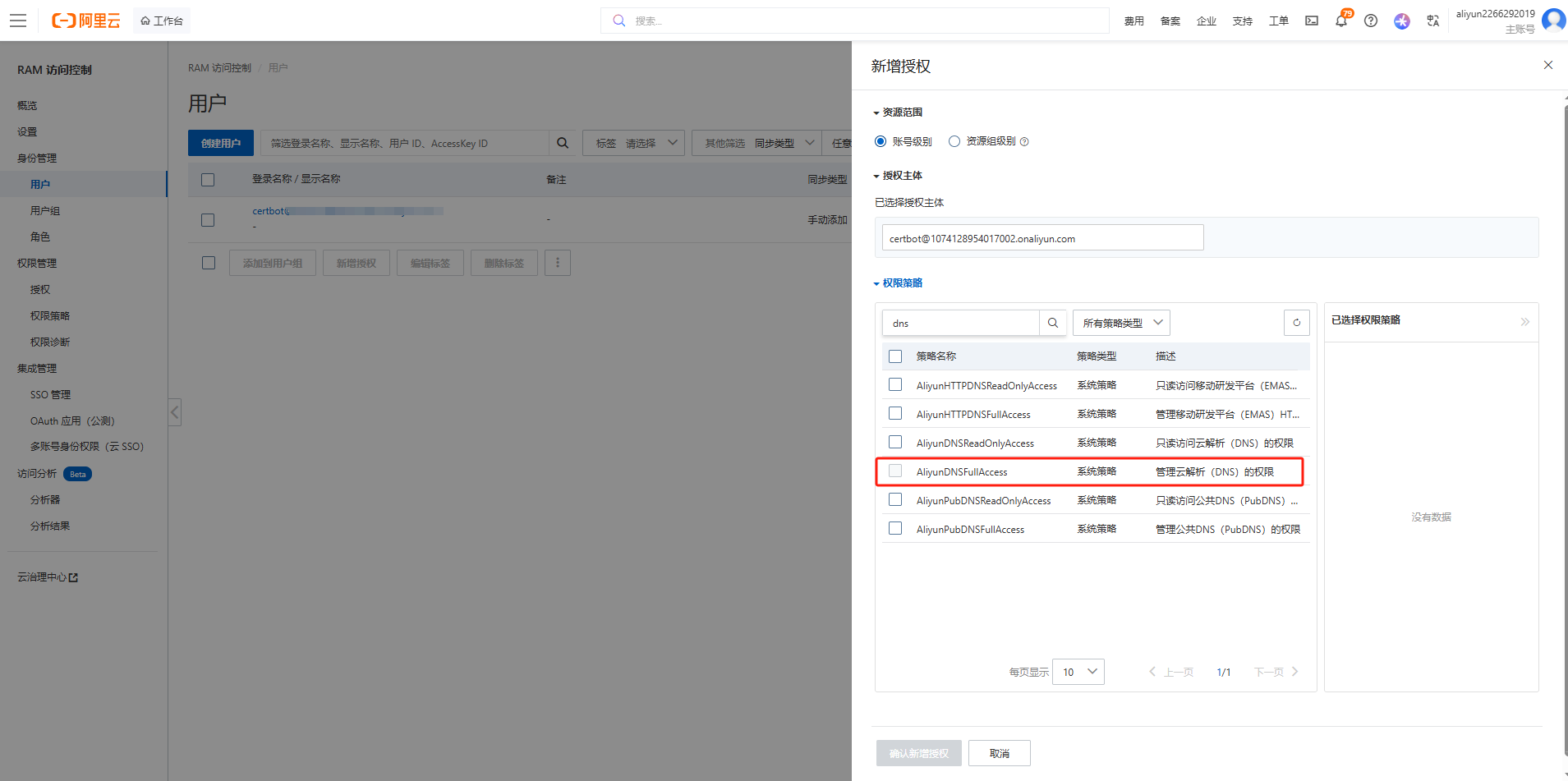Click 确认新增授权 button

tap(919, 753)
